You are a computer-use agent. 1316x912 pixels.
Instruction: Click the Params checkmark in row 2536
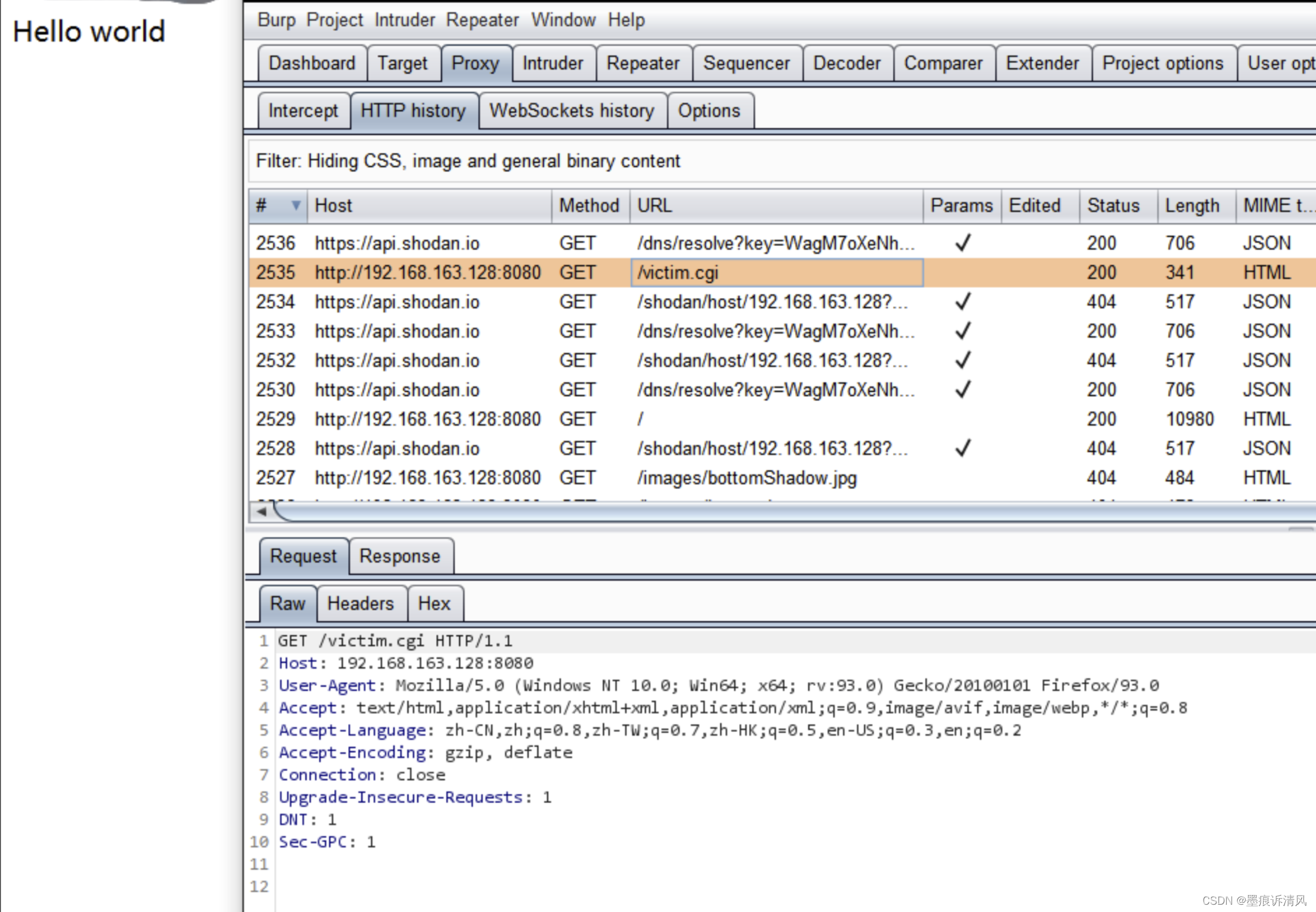[x=963, y=243]
